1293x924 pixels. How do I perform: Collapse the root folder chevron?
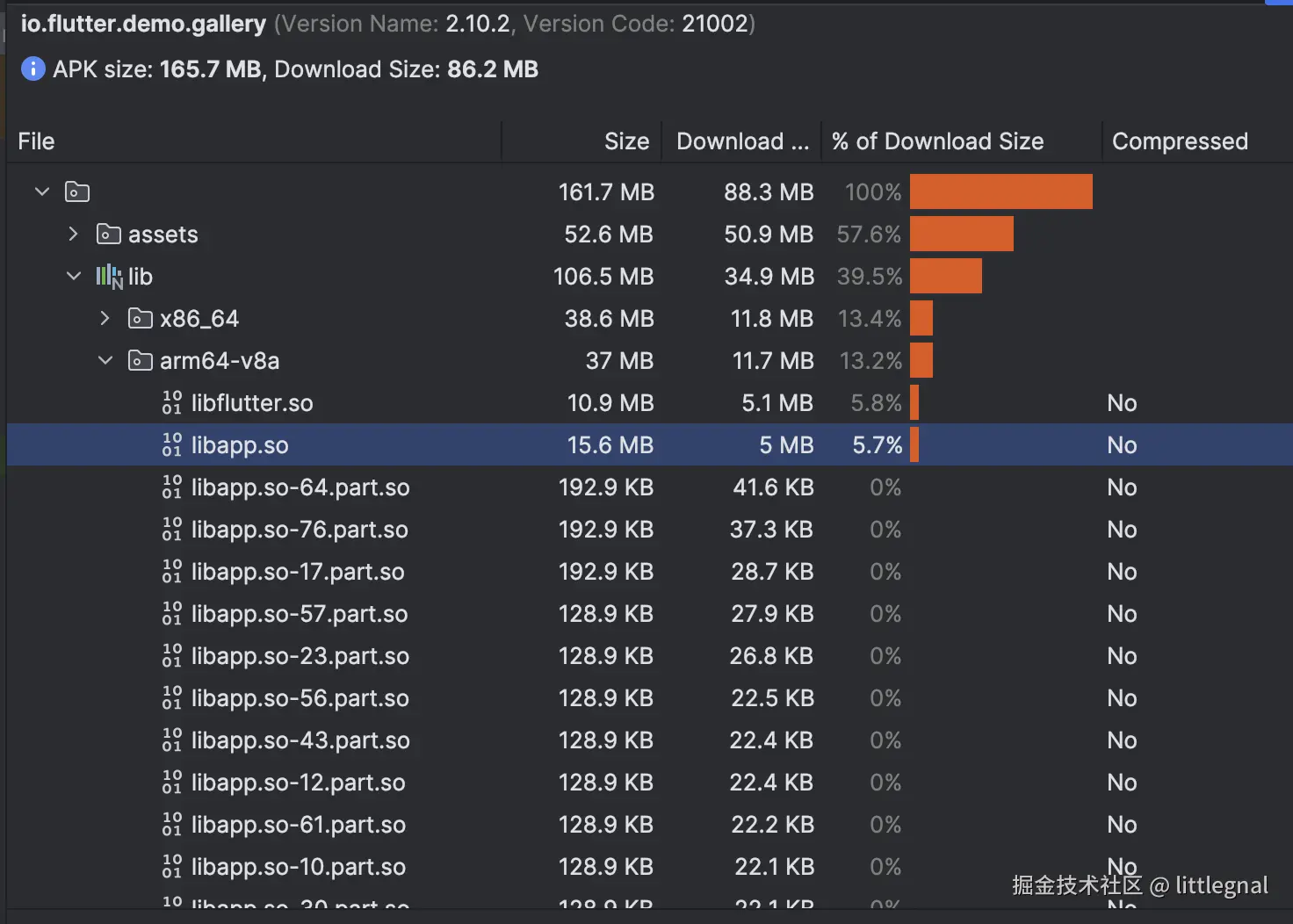[42, 191]
